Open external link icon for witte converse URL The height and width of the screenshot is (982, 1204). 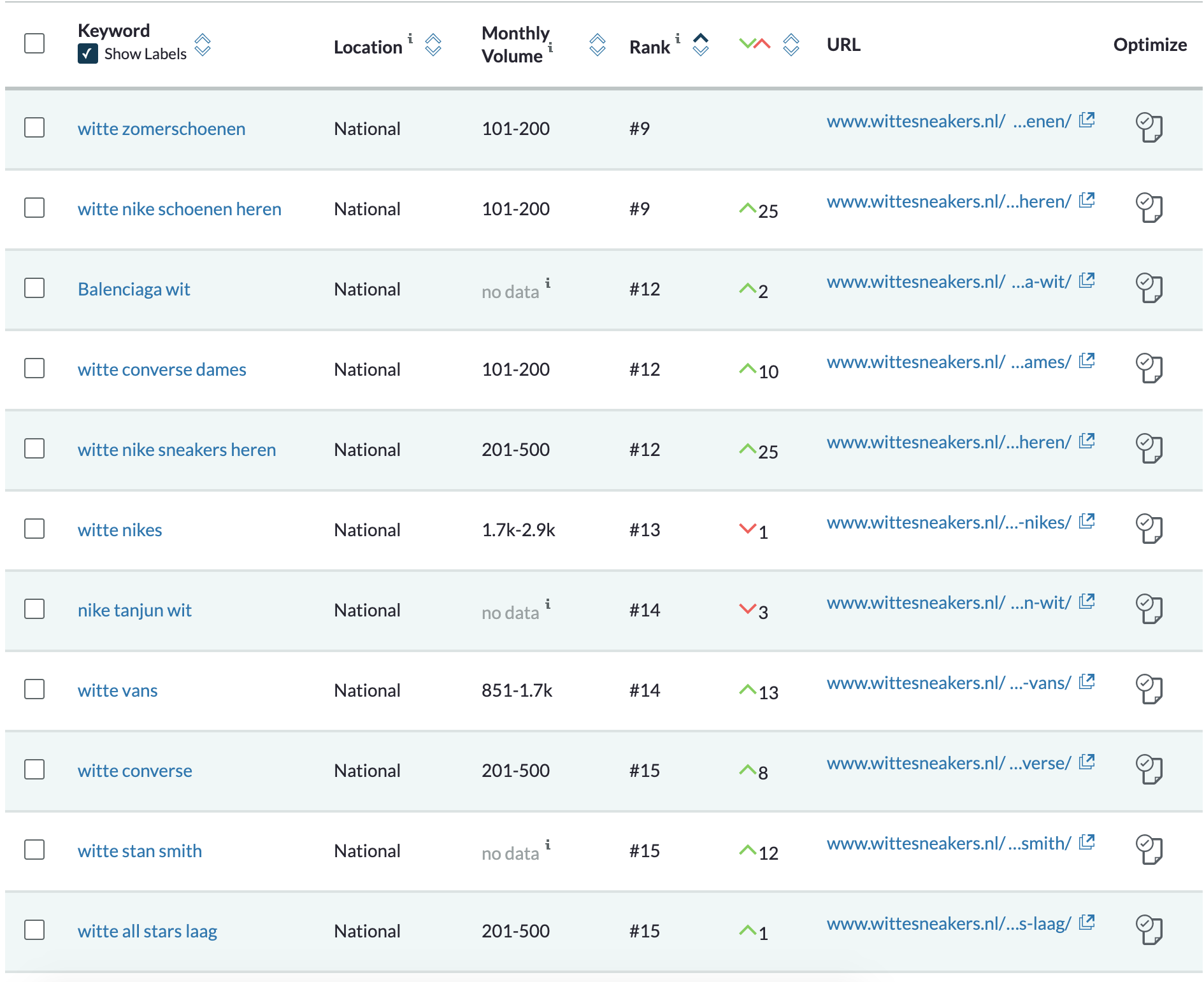[1087, 762]
